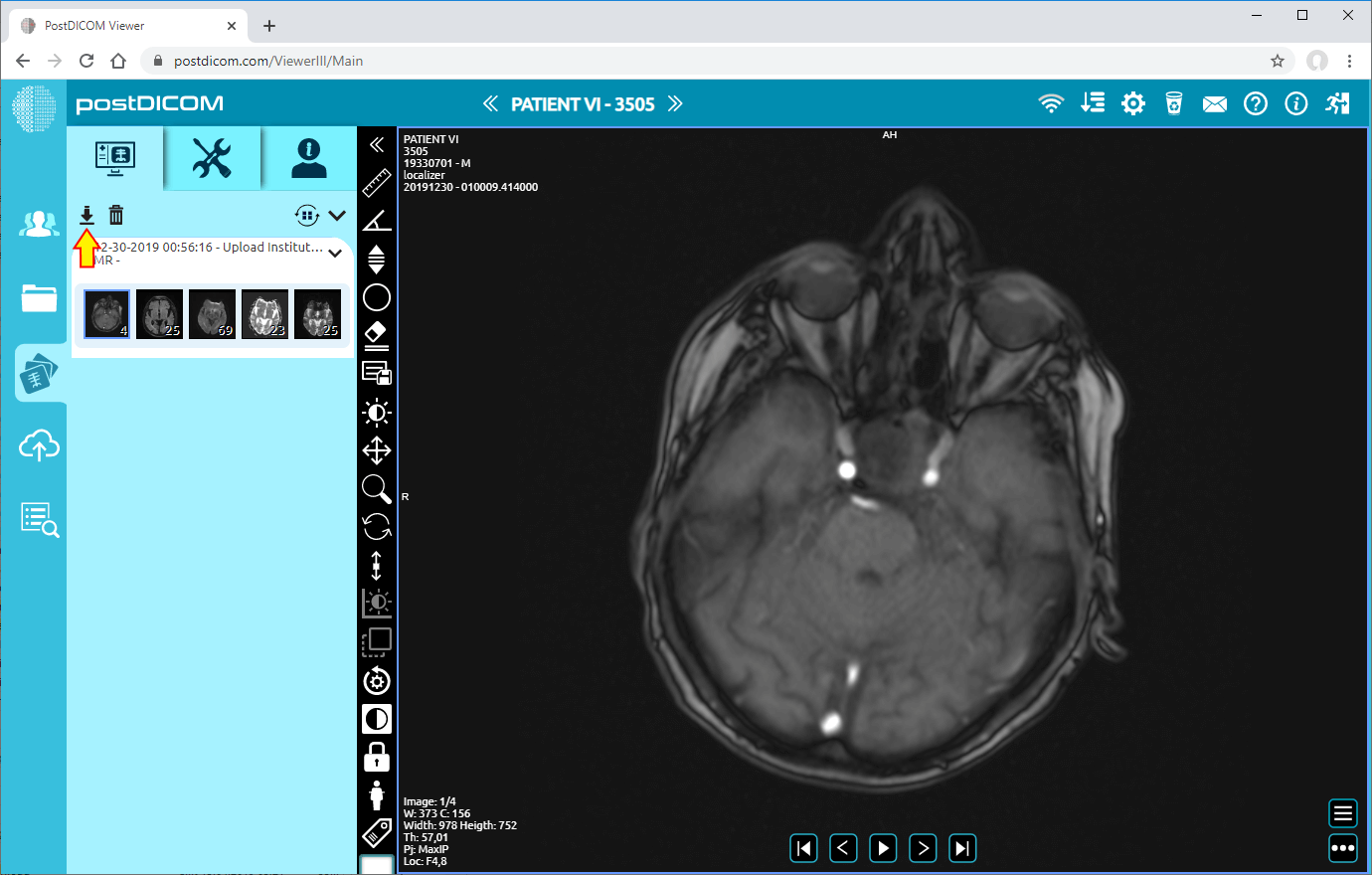Open the series sync dropdown arrow

click(336, 215)
